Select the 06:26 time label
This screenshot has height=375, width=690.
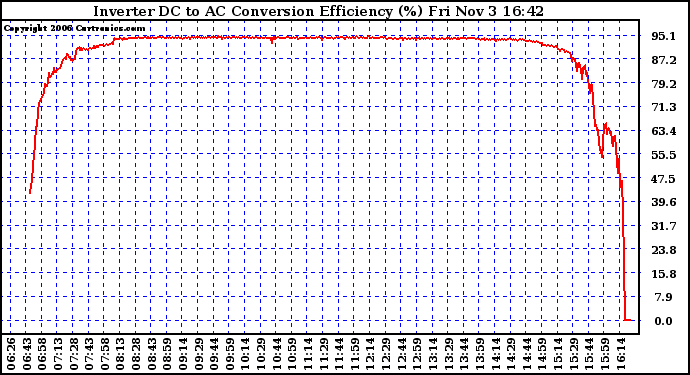click(x=11, y=354)
